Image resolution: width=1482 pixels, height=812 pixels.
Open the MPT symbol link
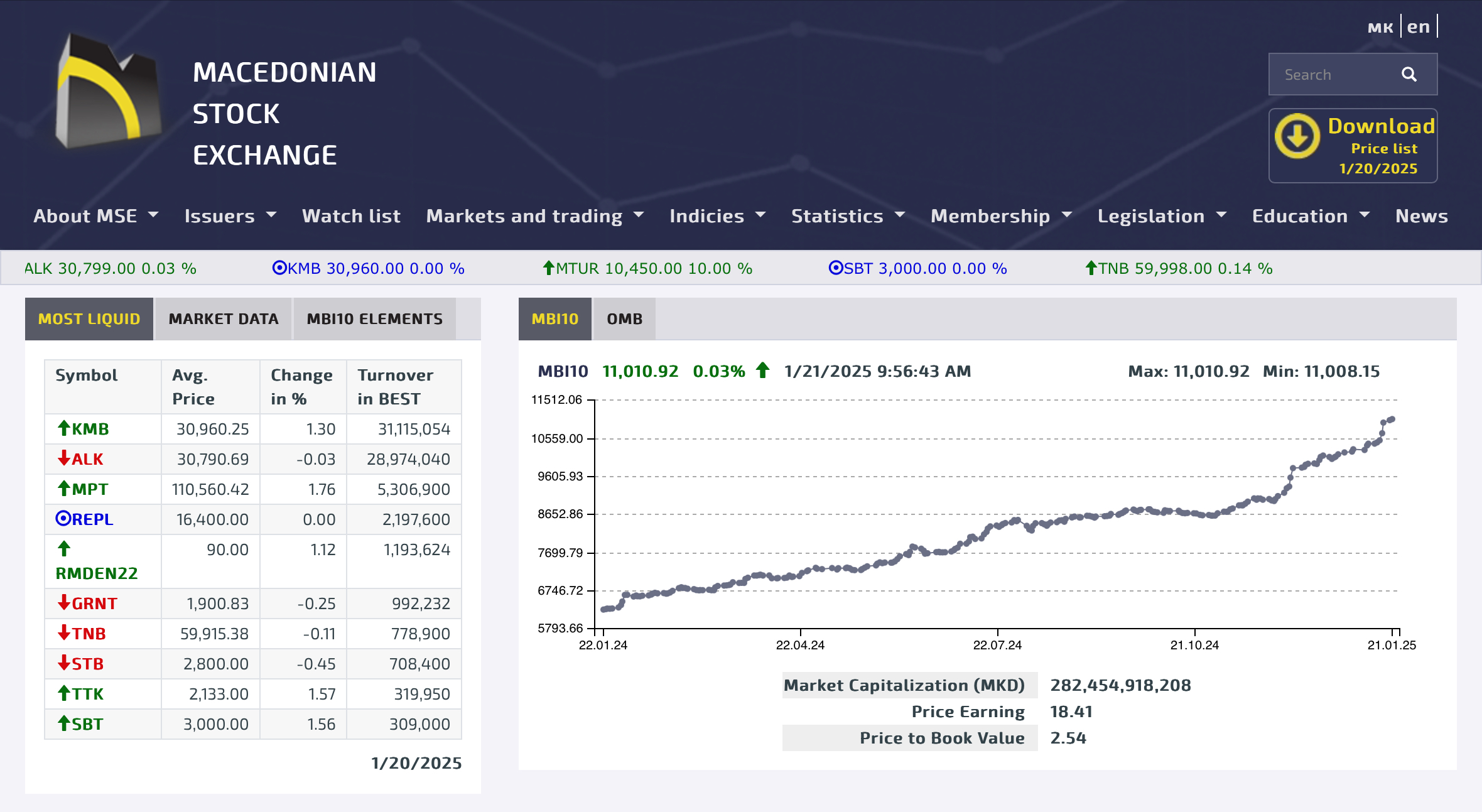(90, 489)
